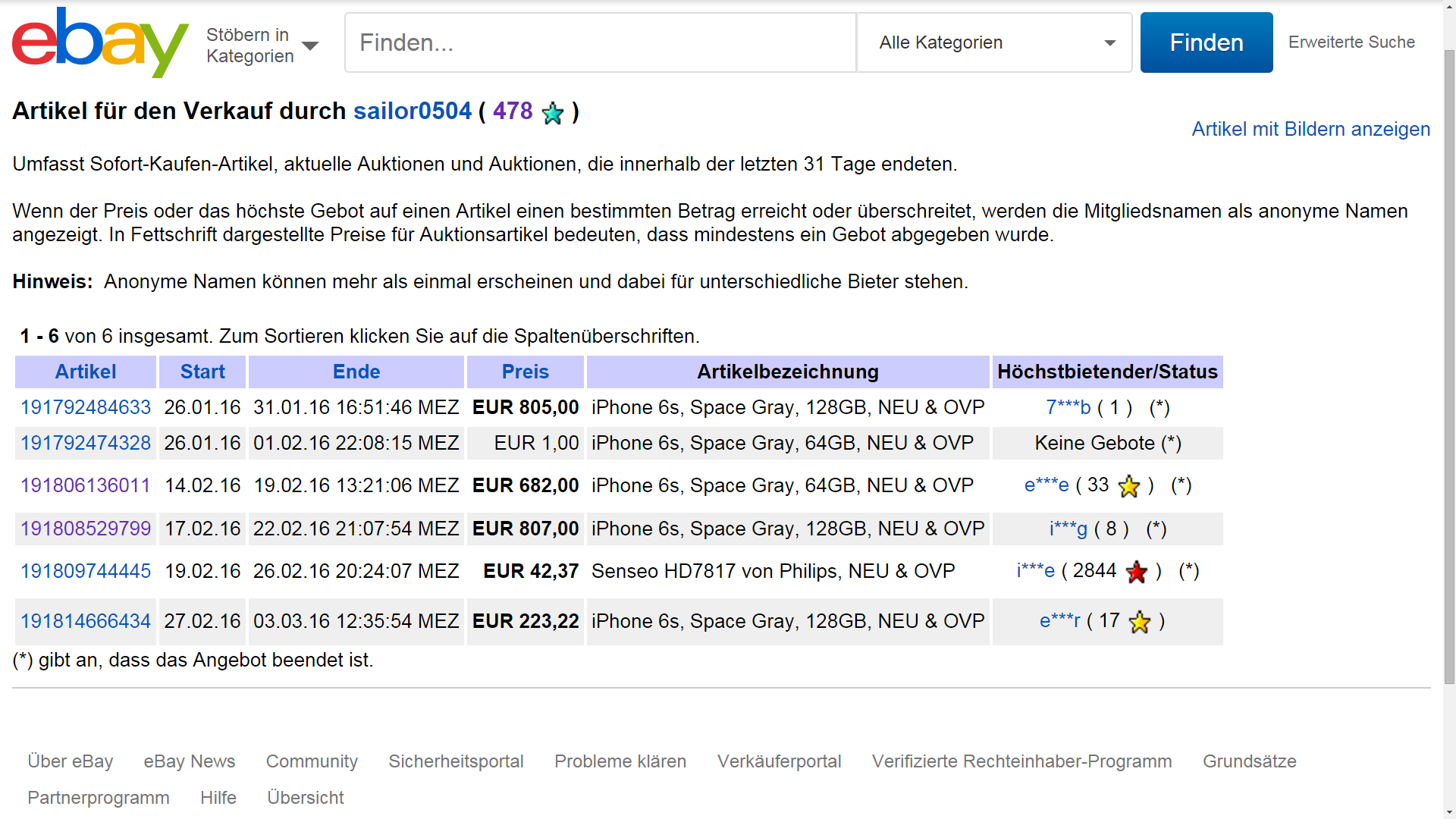Click price EUR 682,00
The width and height of the screenshot is (1456, 819).
[x=526, y=485]
